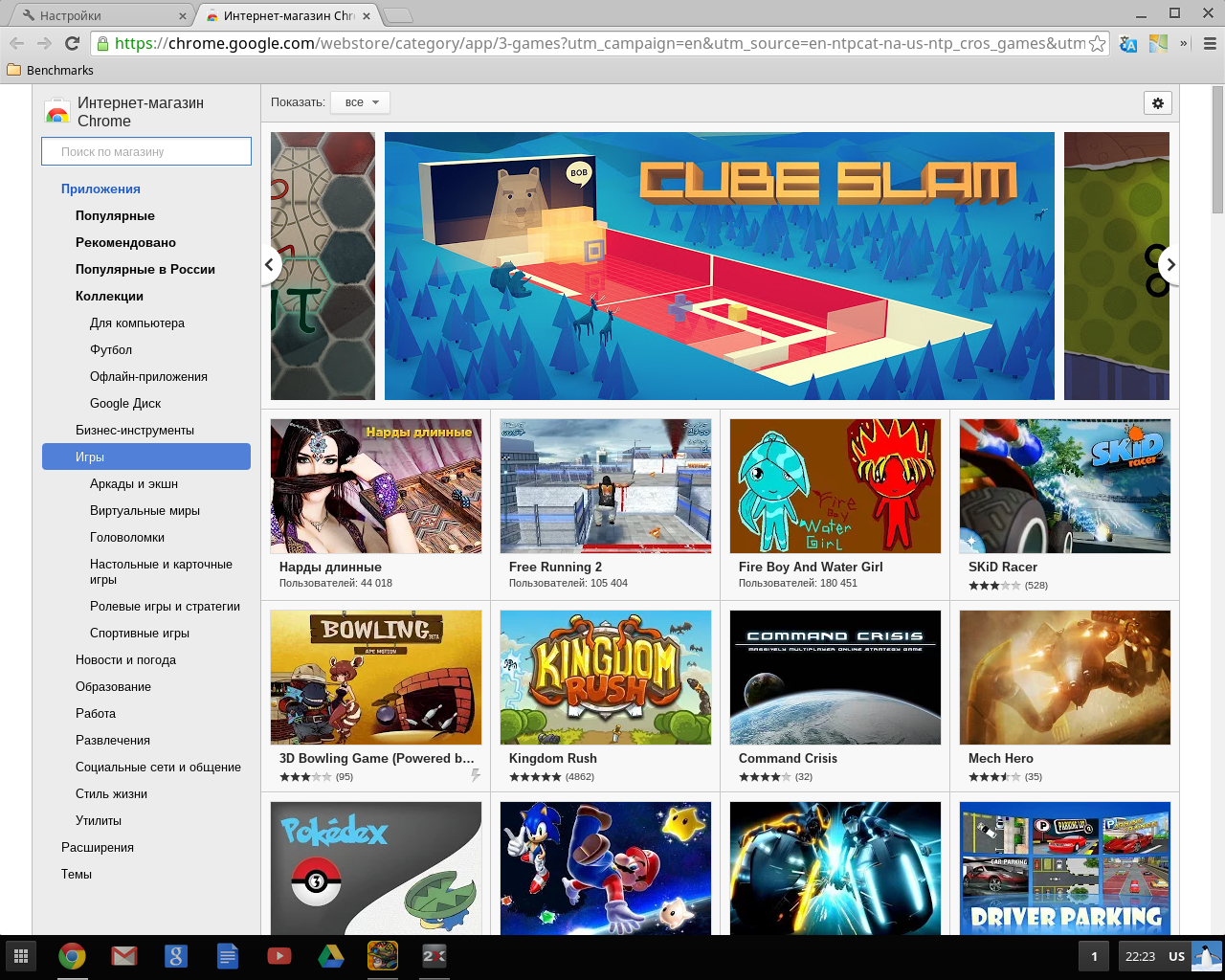Open the Kingdom Rush game tile
This screenshot has height=980, width=1225.
coord(606,696)
